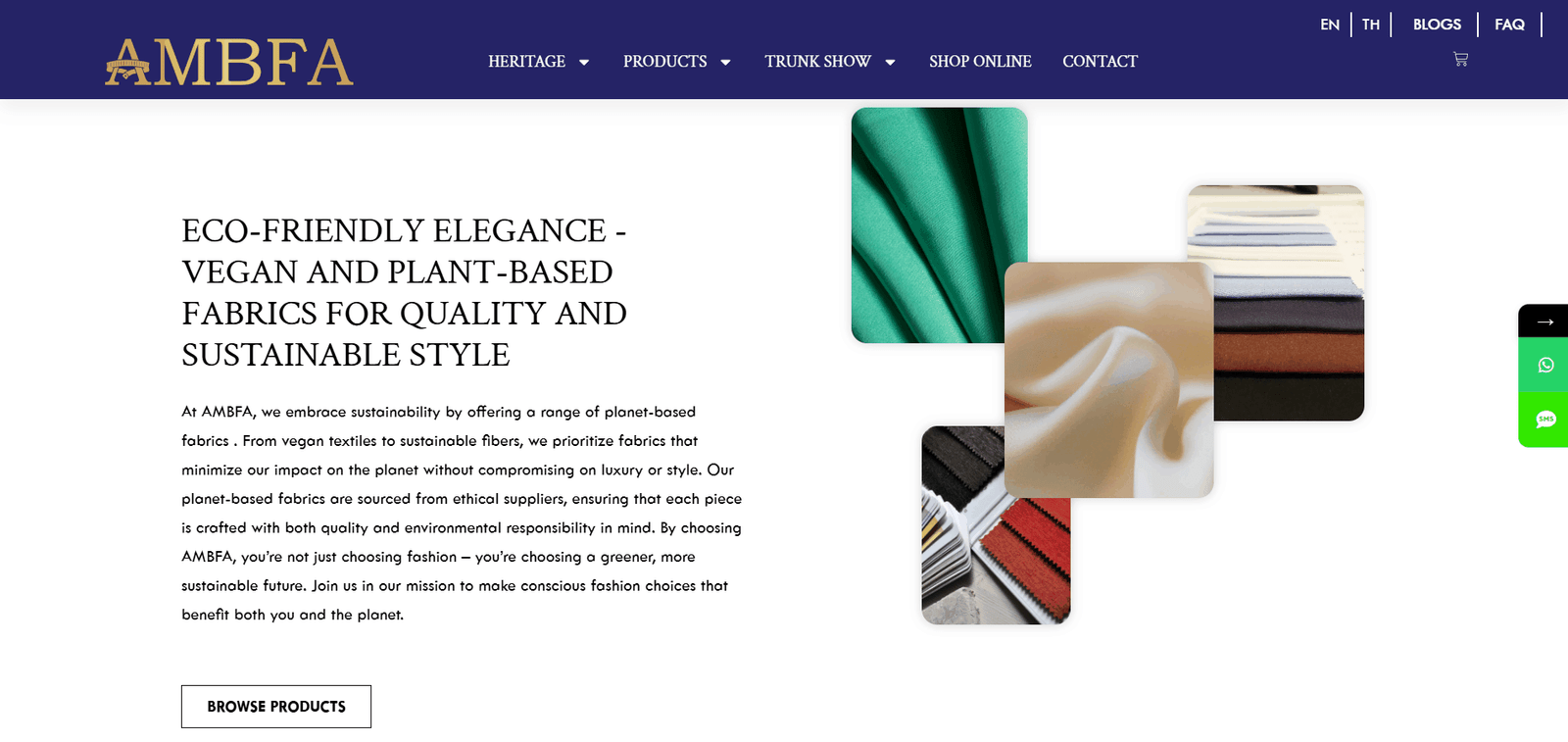Click the WhatsApp chat icon
Image resolution: width=1568 pixels, height=742 pixels.
coord(1545,365)
